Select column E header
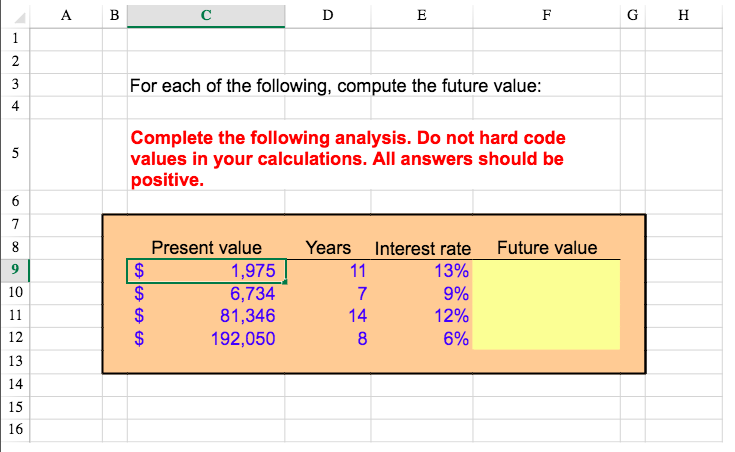Viewport: 735px width, 452px height. click(422, 15)
